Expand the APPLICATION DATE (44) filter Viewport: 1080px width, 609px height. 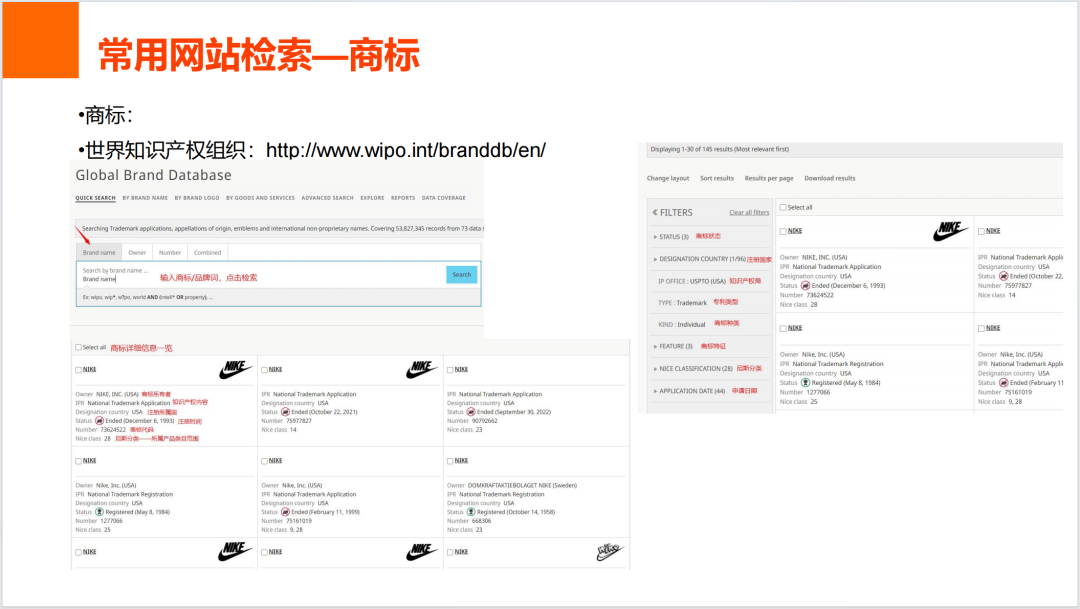pyautogui.click(x=689, y=391)
